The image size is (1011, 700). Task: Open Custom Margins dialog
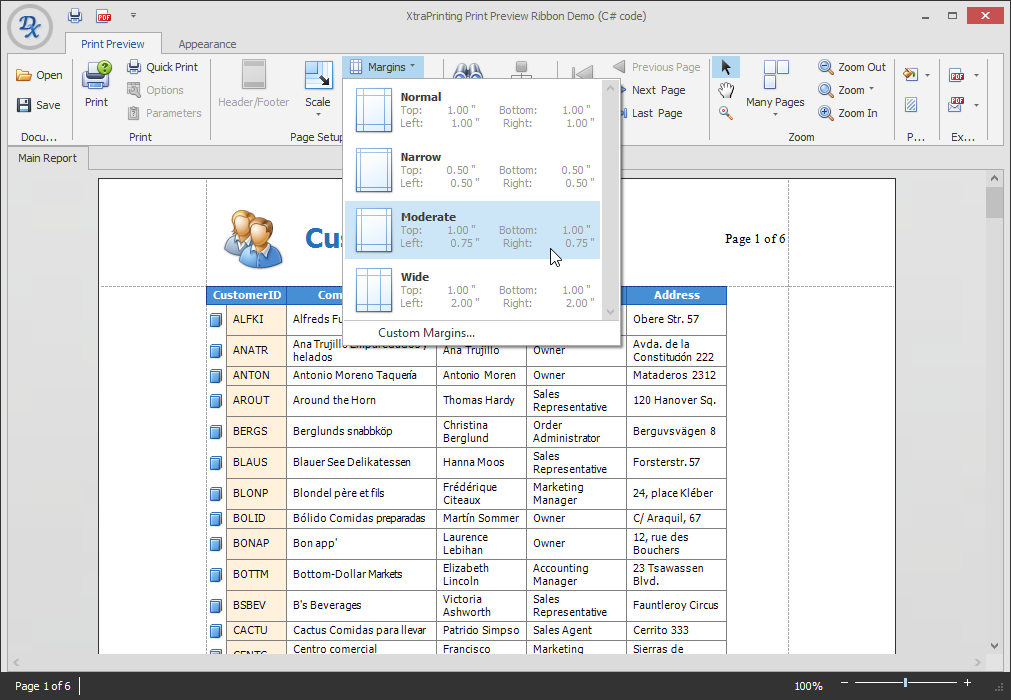tap(426, 333)
